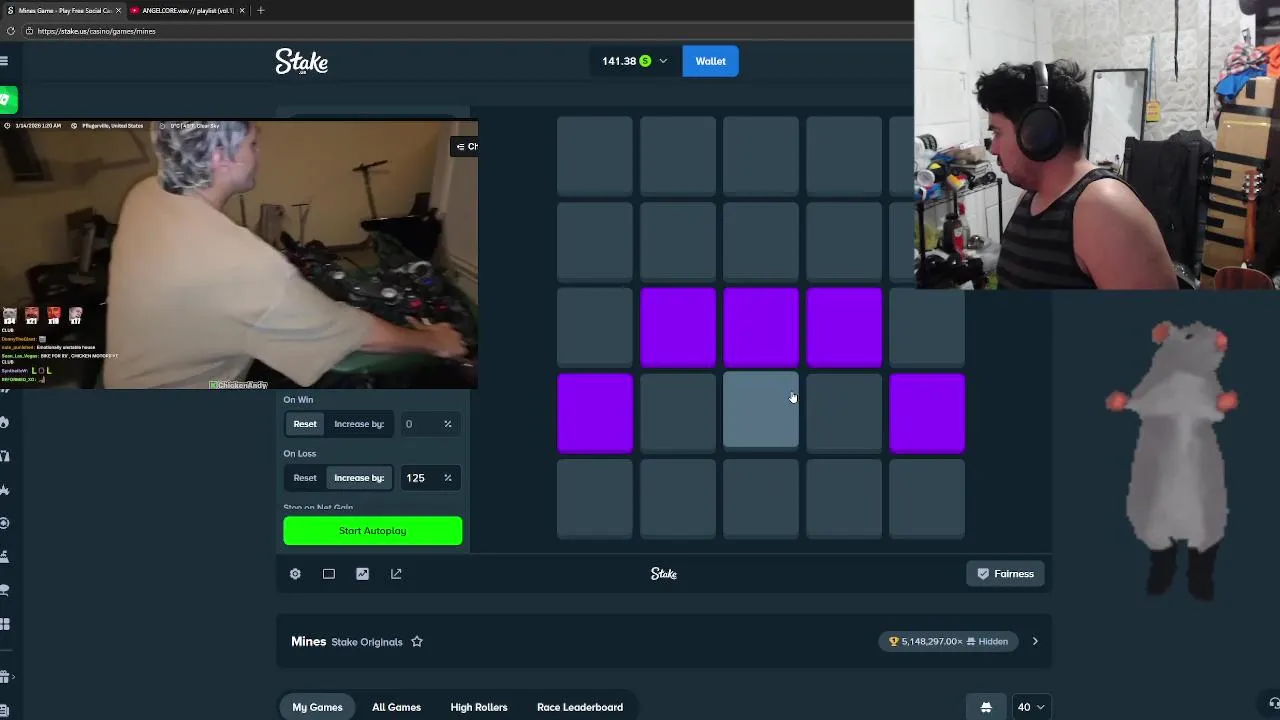This screenshot has width=1280, height=720.
Task: Switch to My Games tab
Action: tap(317, 707)
